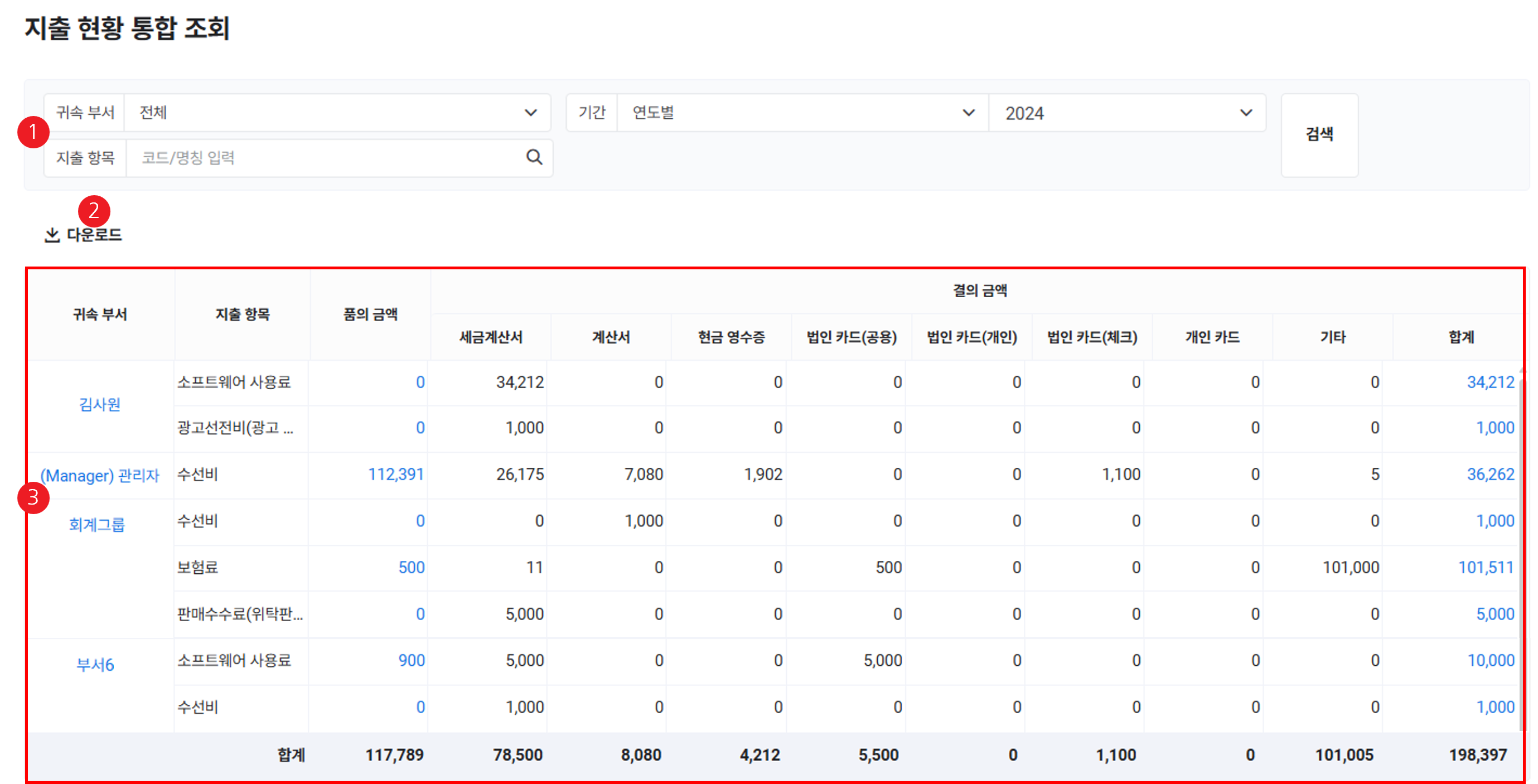Screen dimensions: 1538x784
Task: Click the 세금계산서 column header
Action: click(490, 337)
